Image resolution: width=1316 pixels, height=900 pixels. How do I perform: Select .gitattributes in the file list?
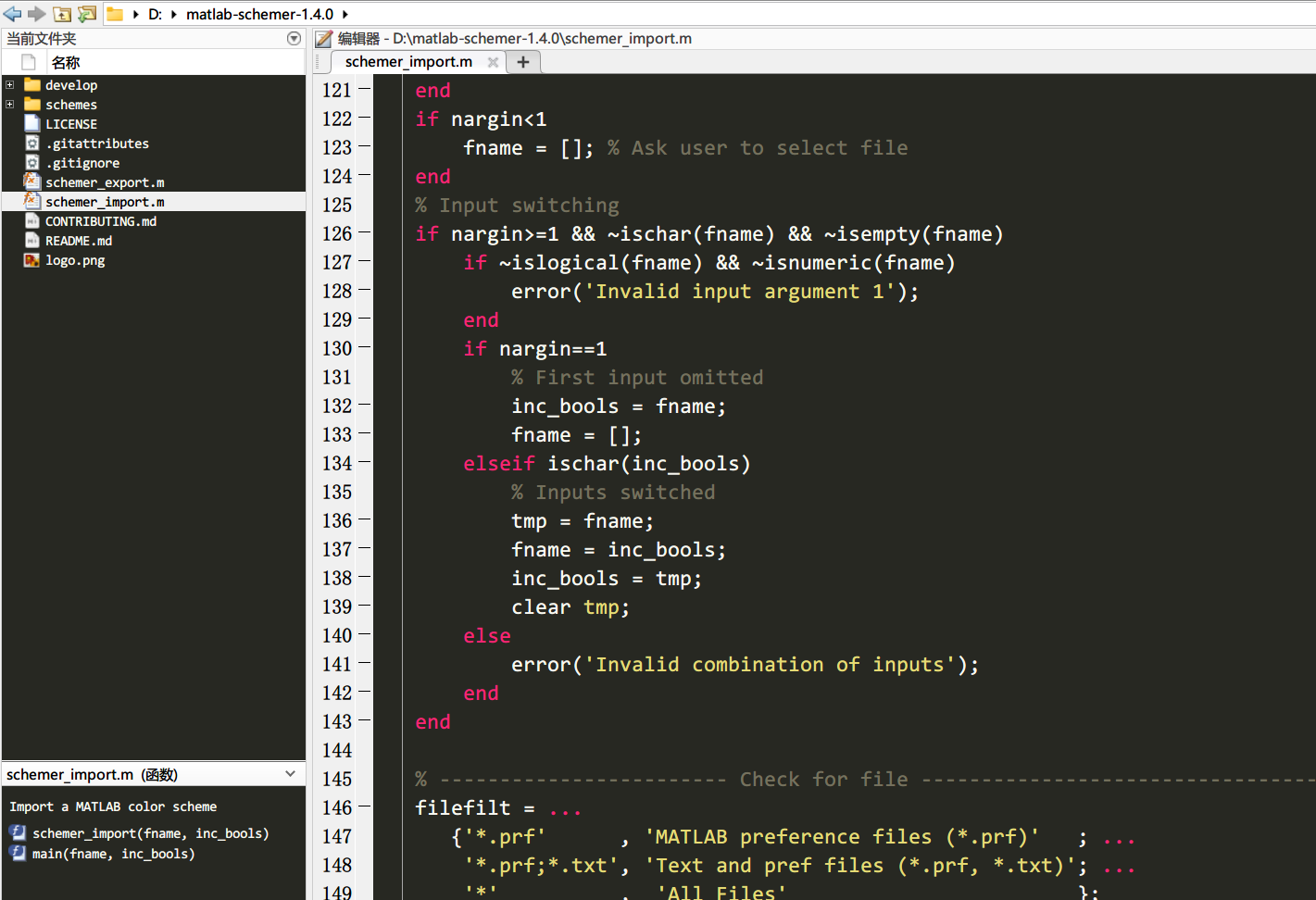[97, 144]
